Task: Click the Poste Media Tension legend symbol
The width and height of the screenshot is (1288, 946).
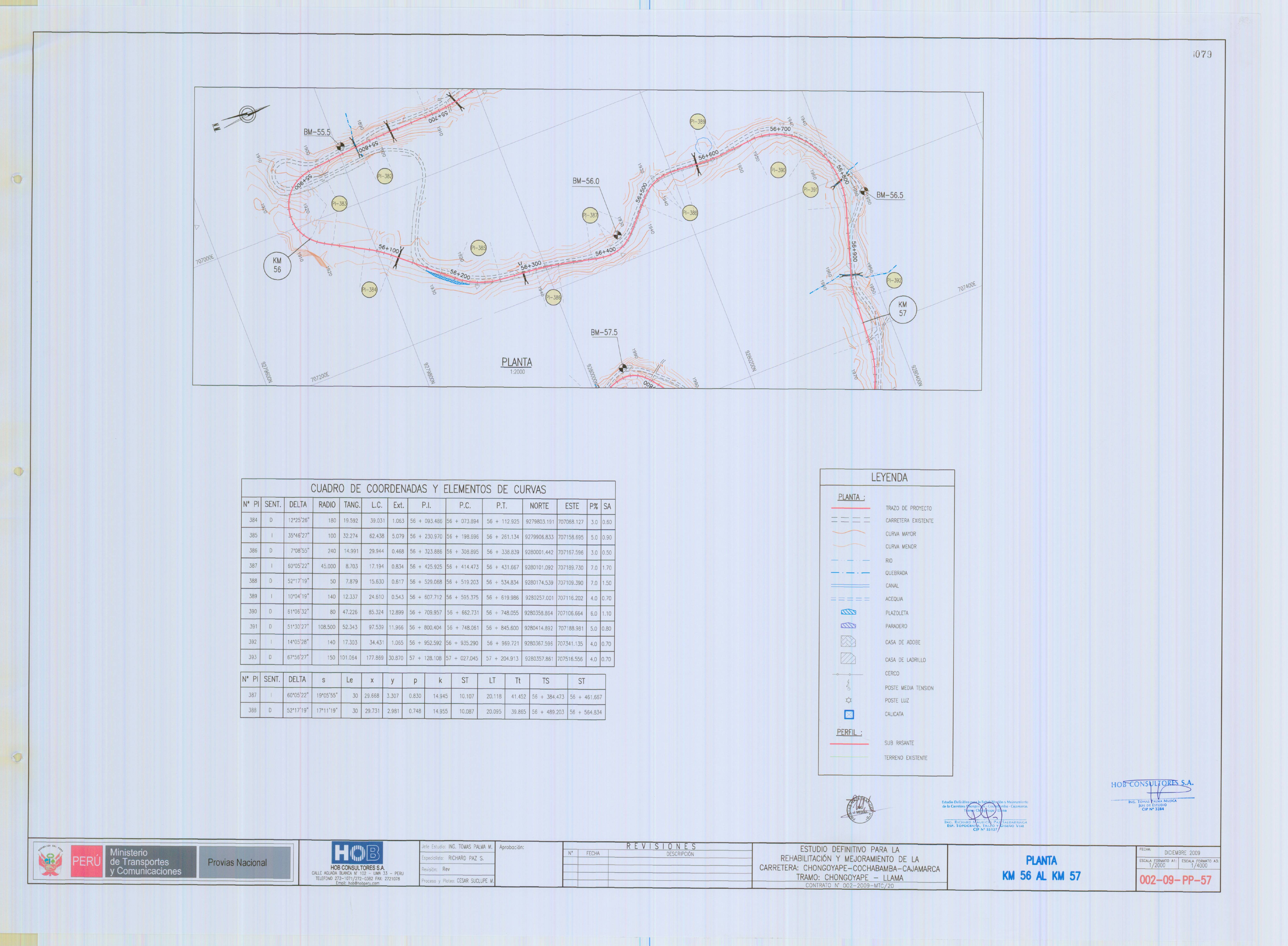Action: (x=849, y=685)
